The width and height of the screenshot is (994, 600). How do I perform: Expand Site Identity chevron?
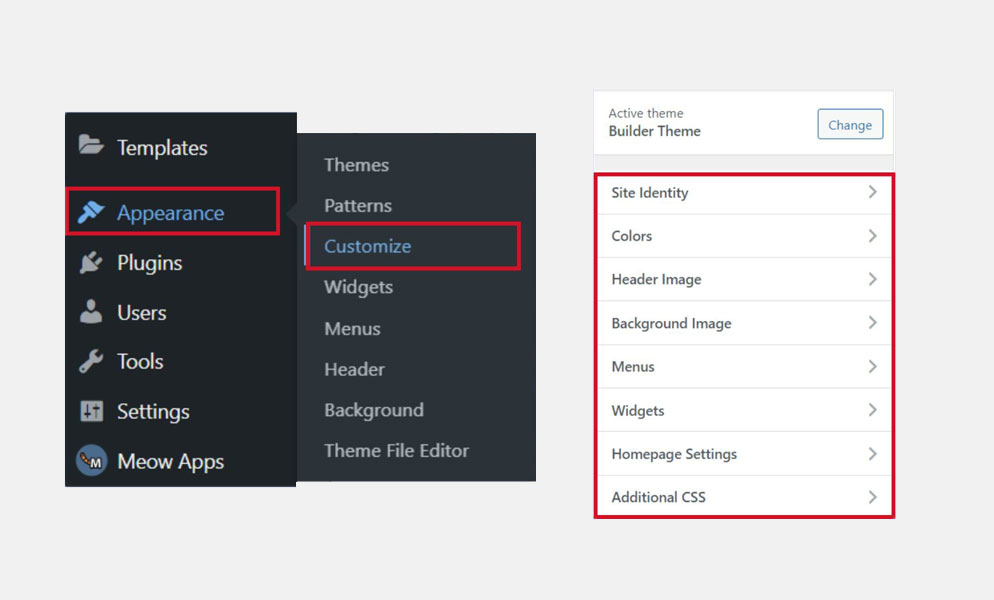[x=873, y=192]
